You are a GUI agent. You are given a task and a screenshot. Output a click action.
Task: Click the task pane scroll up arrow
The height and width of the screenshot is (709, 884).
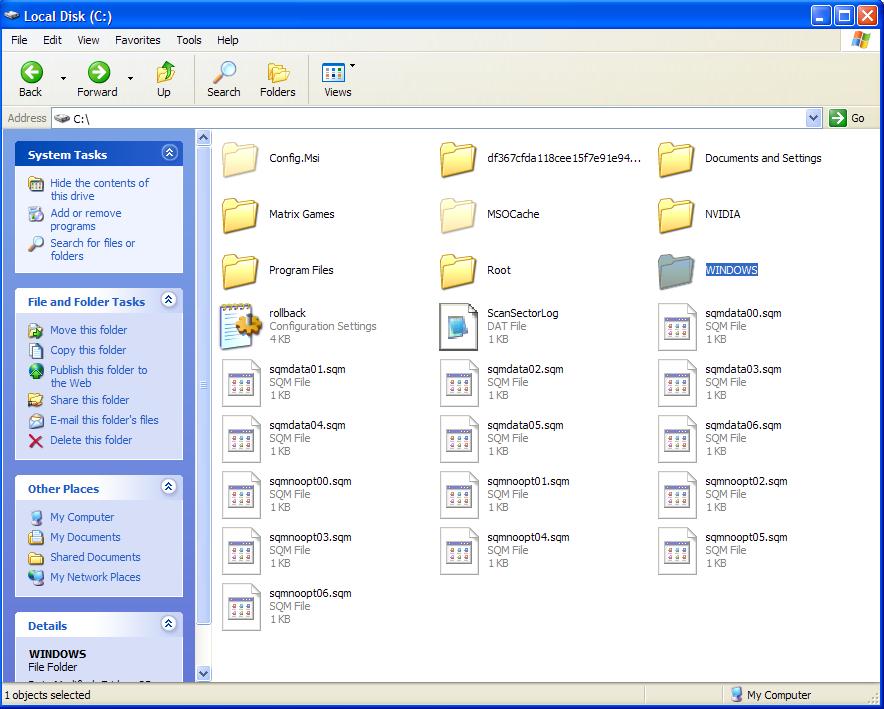click(x=204, y=137)
